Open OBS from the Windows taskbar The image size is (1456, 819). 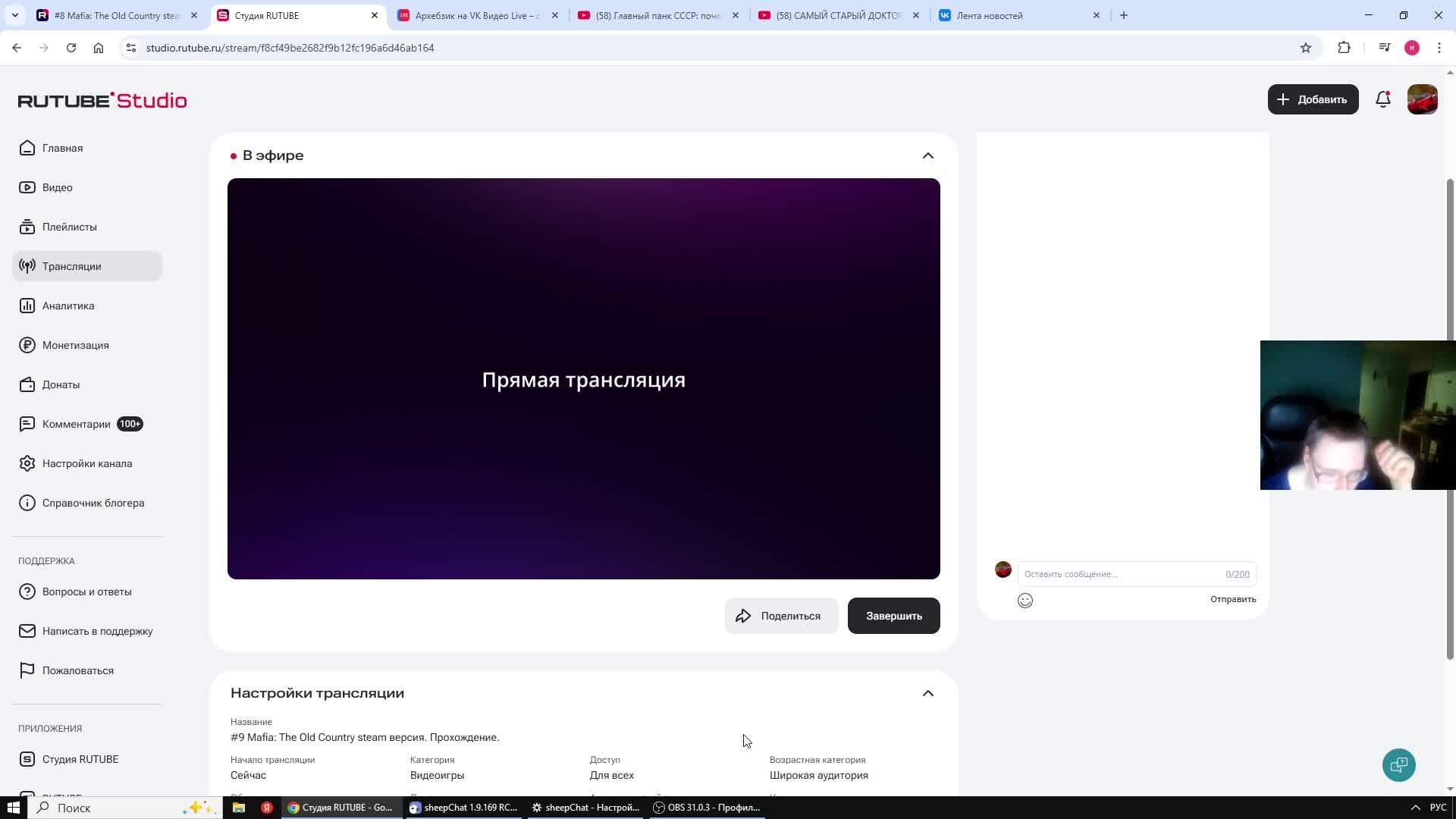[x=706, y=808]
